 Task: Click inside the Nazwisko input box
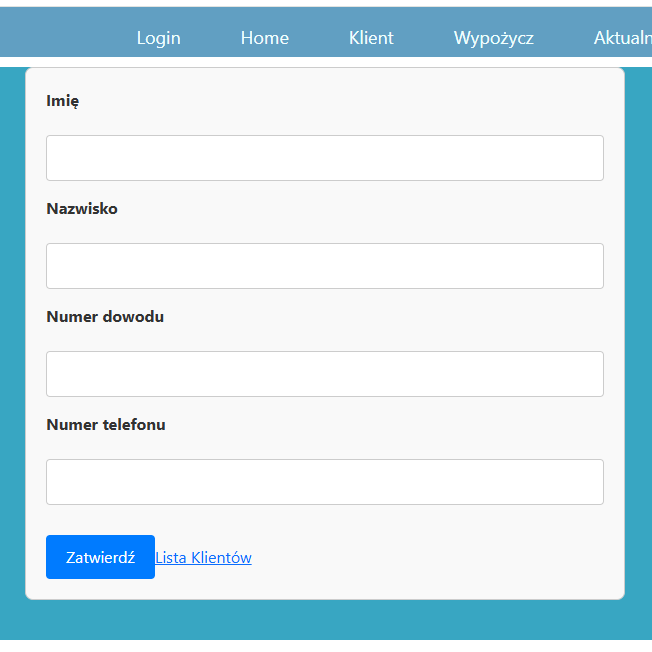324,266
